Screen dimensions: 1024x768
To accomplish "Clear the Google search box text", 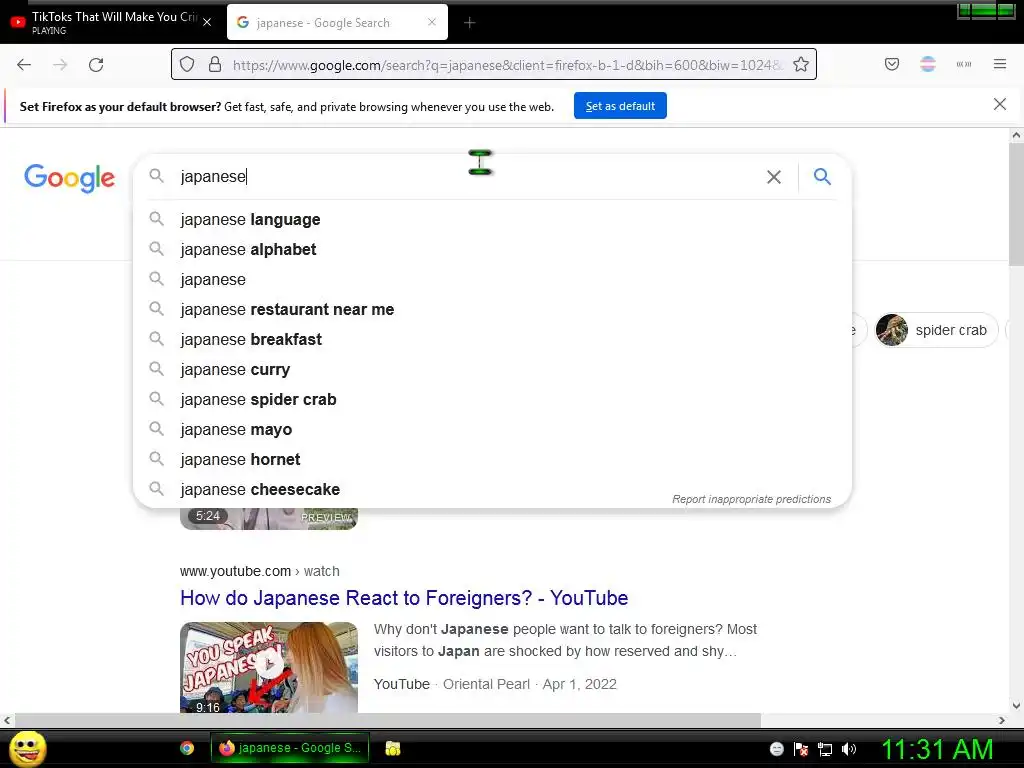I will pos(774,177).
